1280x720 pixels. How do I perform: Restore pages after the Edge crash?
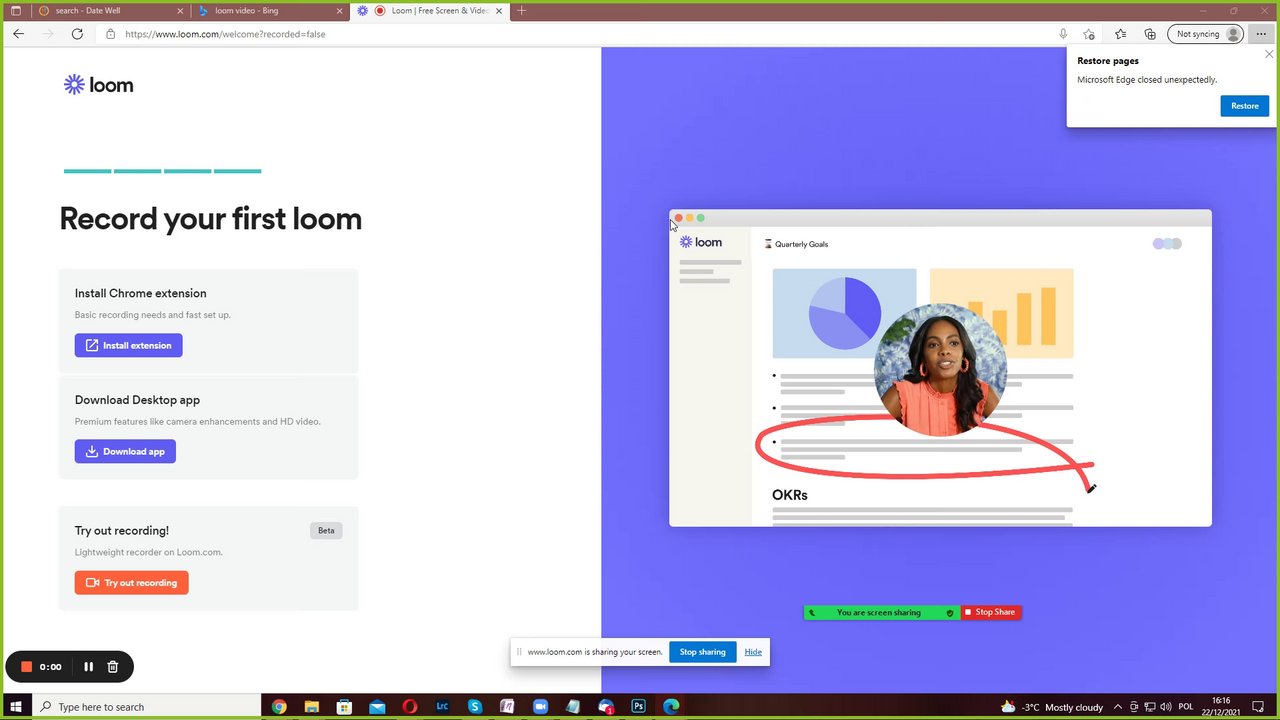[1244, 106]
